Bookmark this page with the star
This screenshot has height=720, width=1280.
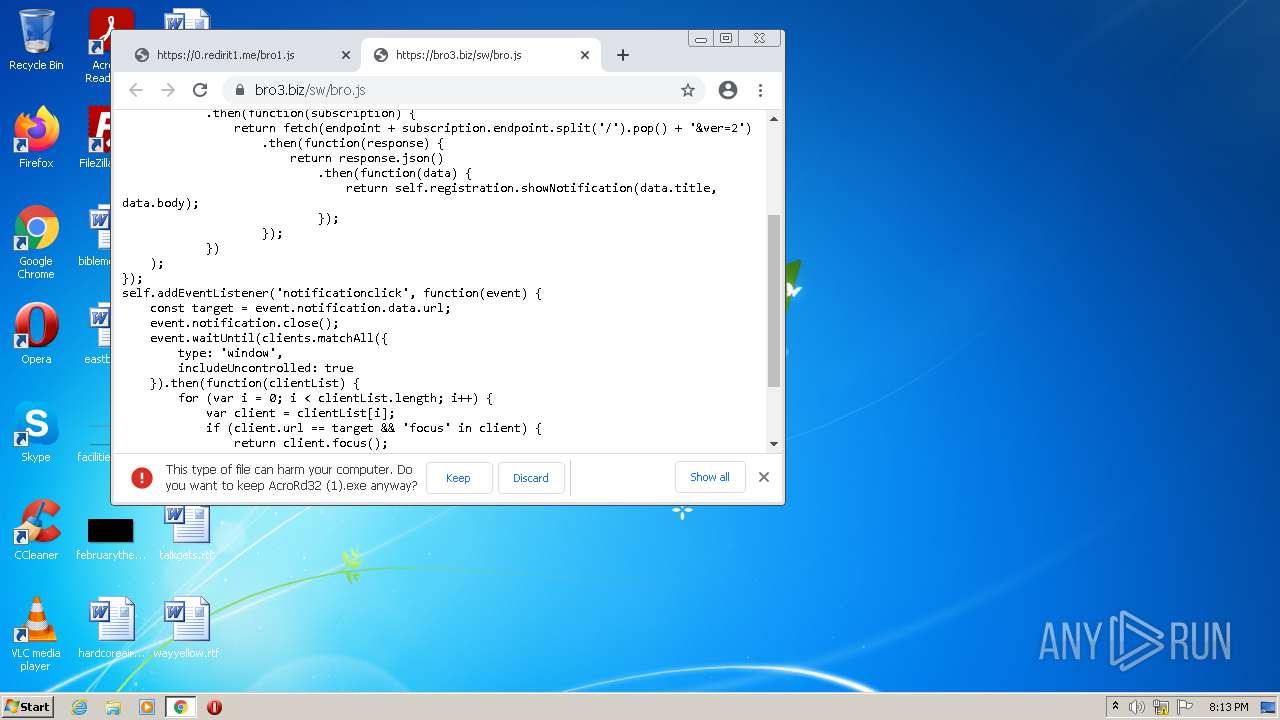688,90
